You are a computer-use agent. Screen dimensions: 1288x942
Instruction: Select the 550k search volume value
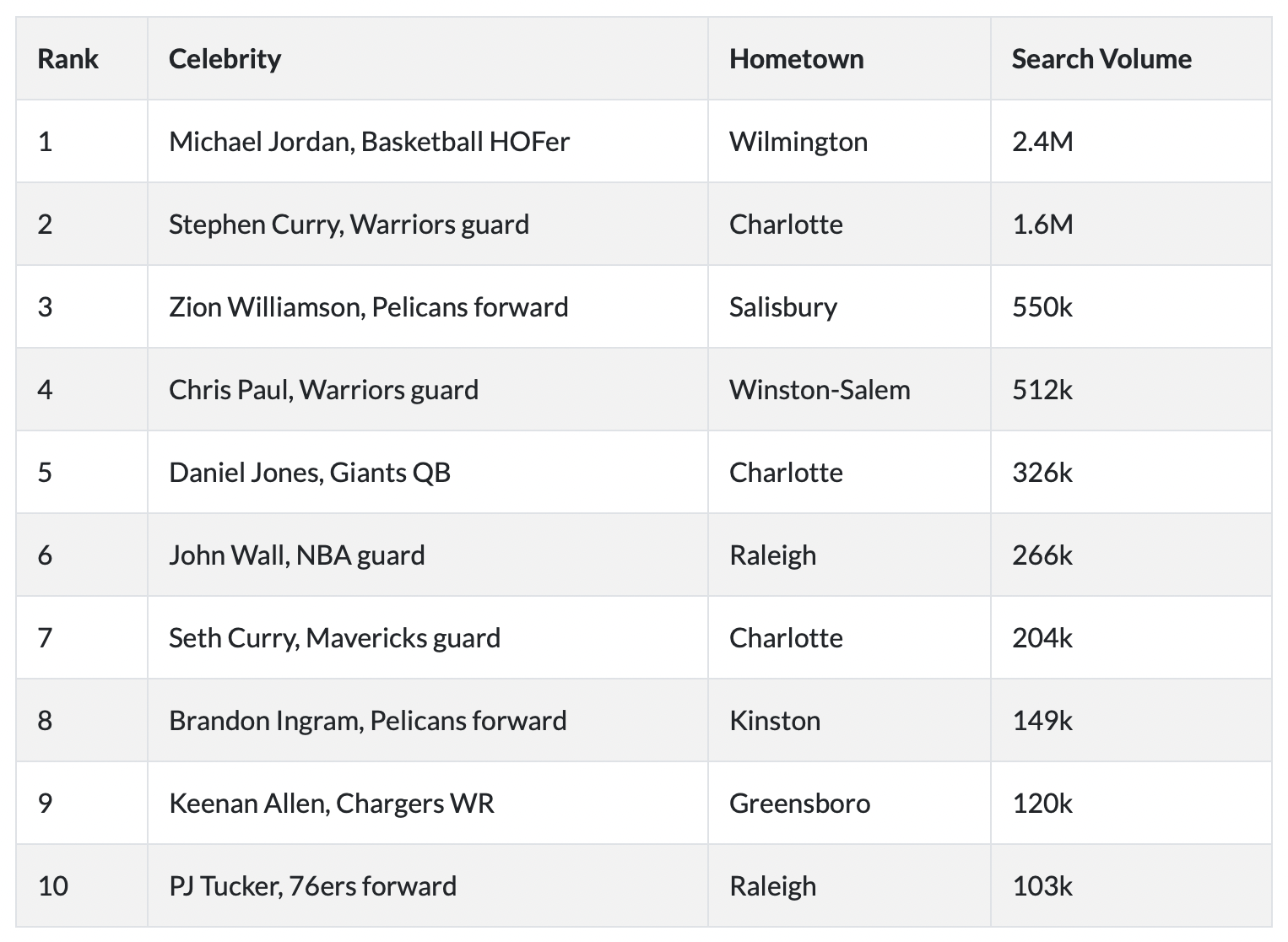point(1042,306)
